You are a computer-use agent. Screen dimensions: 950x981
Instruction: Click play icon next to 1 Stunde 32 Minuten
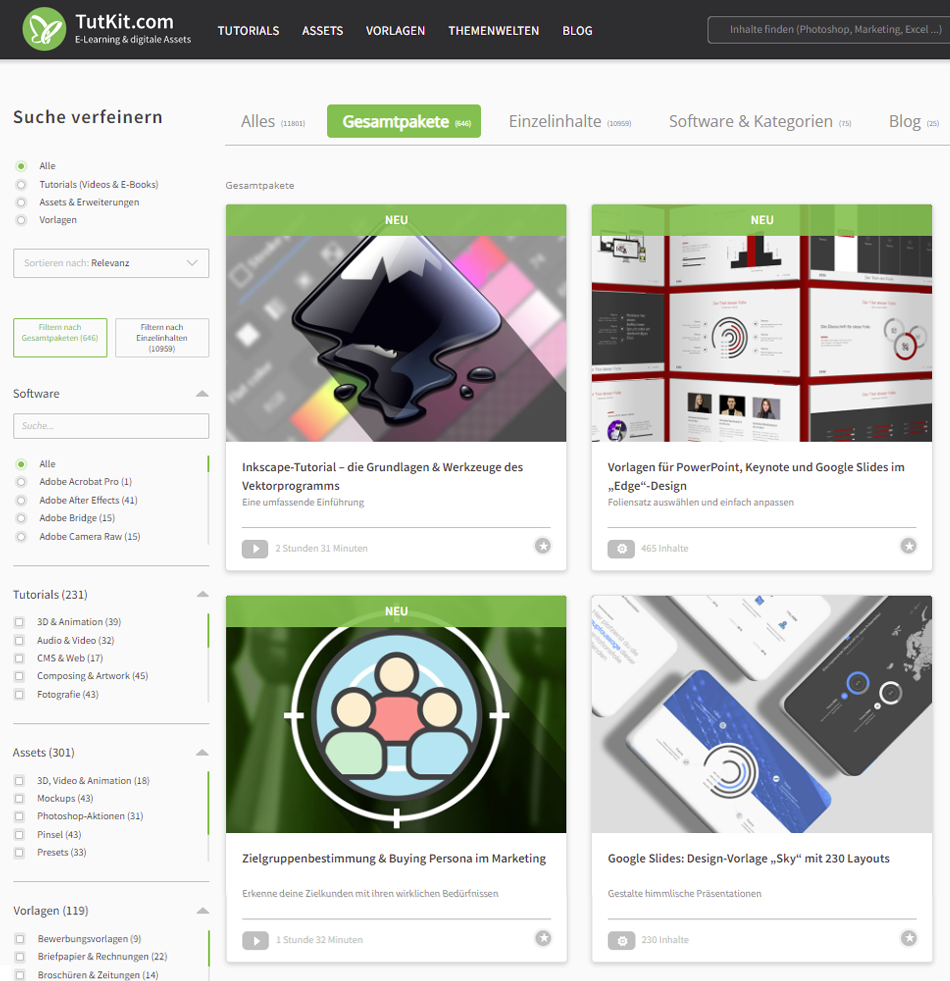(x=255, y=940)
